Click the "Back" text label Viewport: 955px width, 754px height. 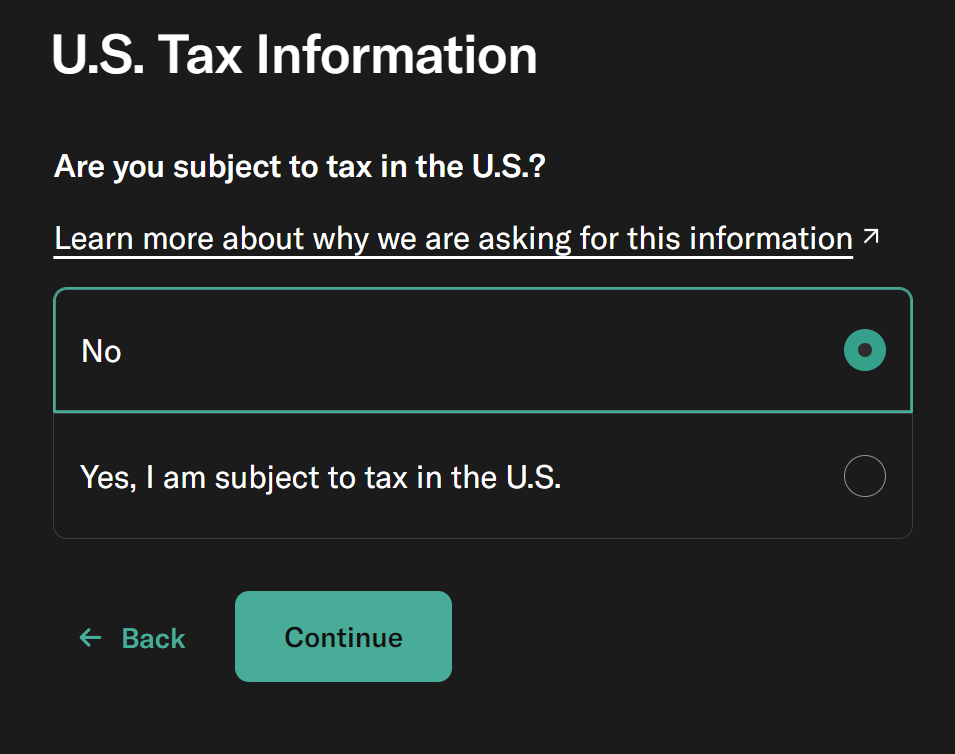[x=153, y=638]
